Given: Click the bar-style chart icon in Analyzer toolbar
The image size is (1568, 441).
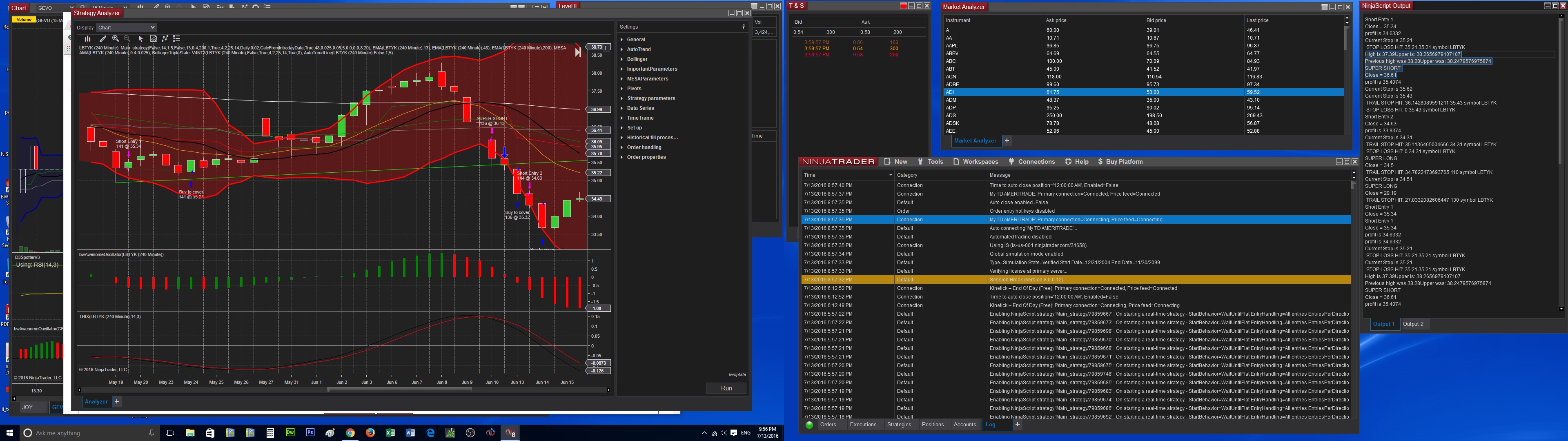Looking at the screenshot, I should 88,38.
